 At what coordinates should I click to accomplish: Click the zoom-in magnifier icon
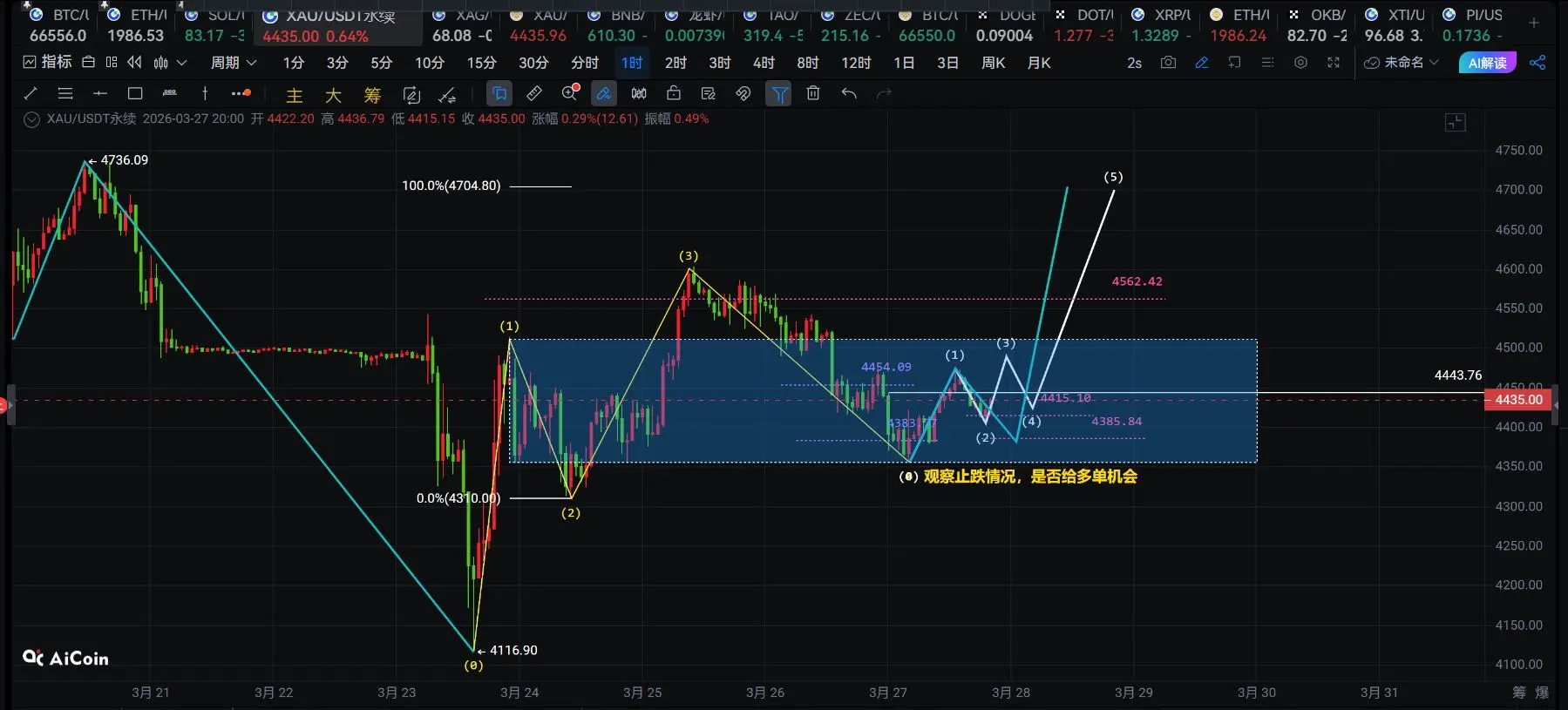570,93
